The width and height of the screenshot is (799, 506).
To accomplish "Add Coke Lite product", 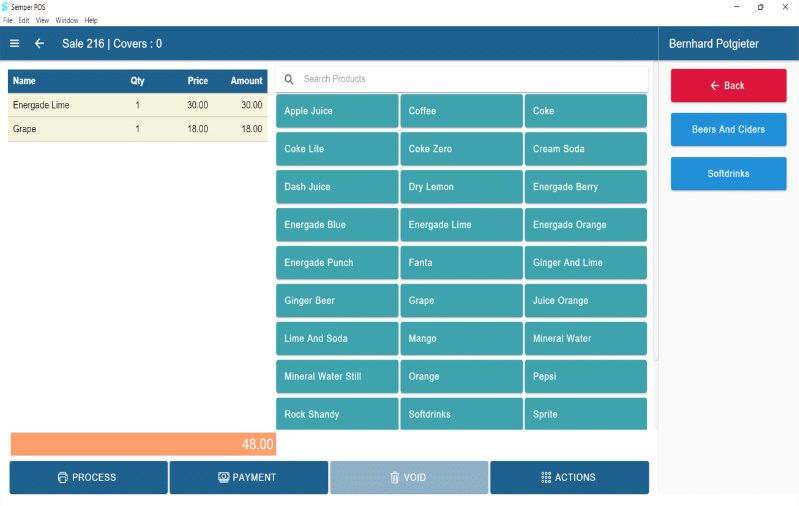I will [x=337, y=149].
